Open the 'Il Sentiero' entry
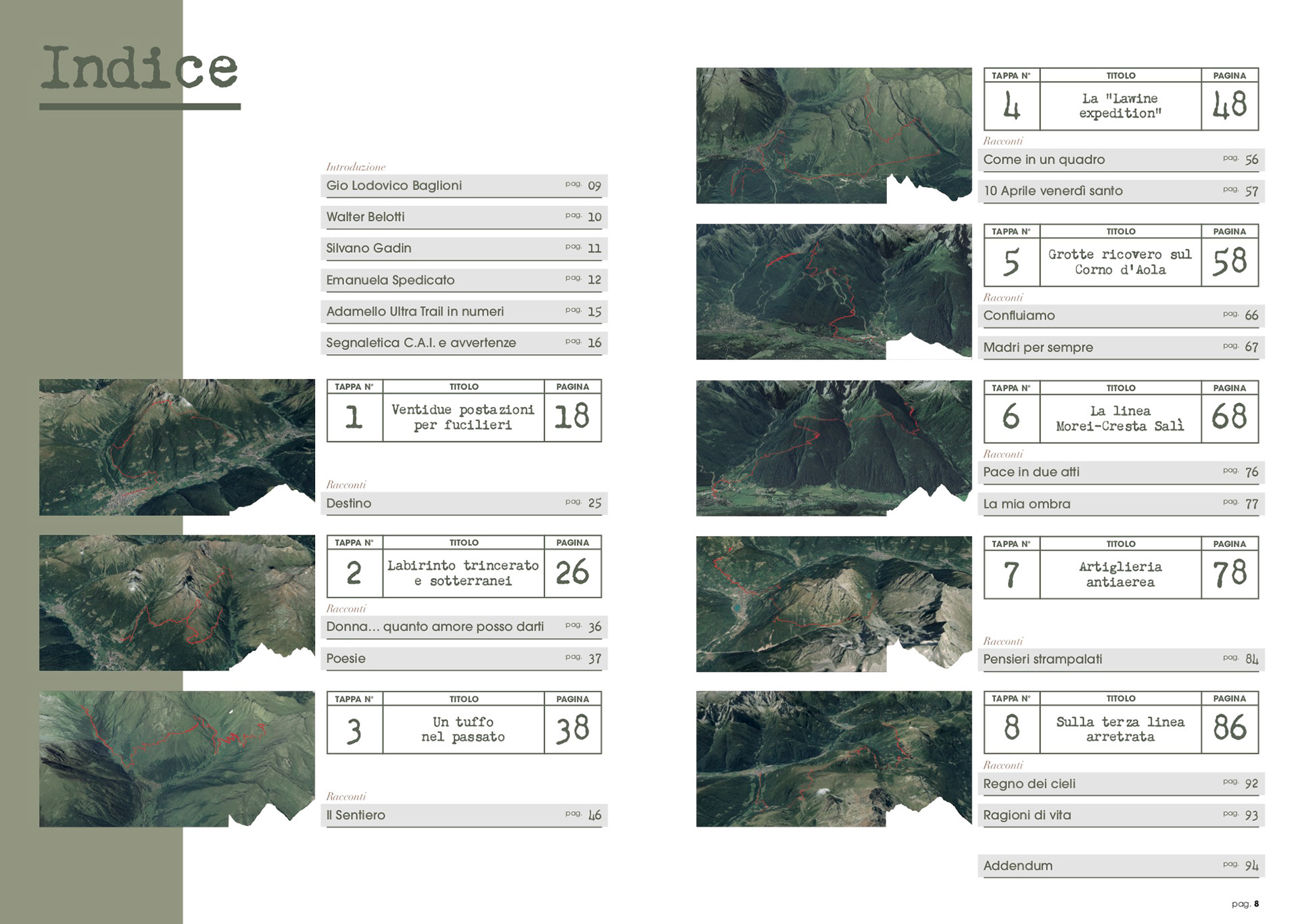Viewport: 1298px width, 924px height. (464, 816)
